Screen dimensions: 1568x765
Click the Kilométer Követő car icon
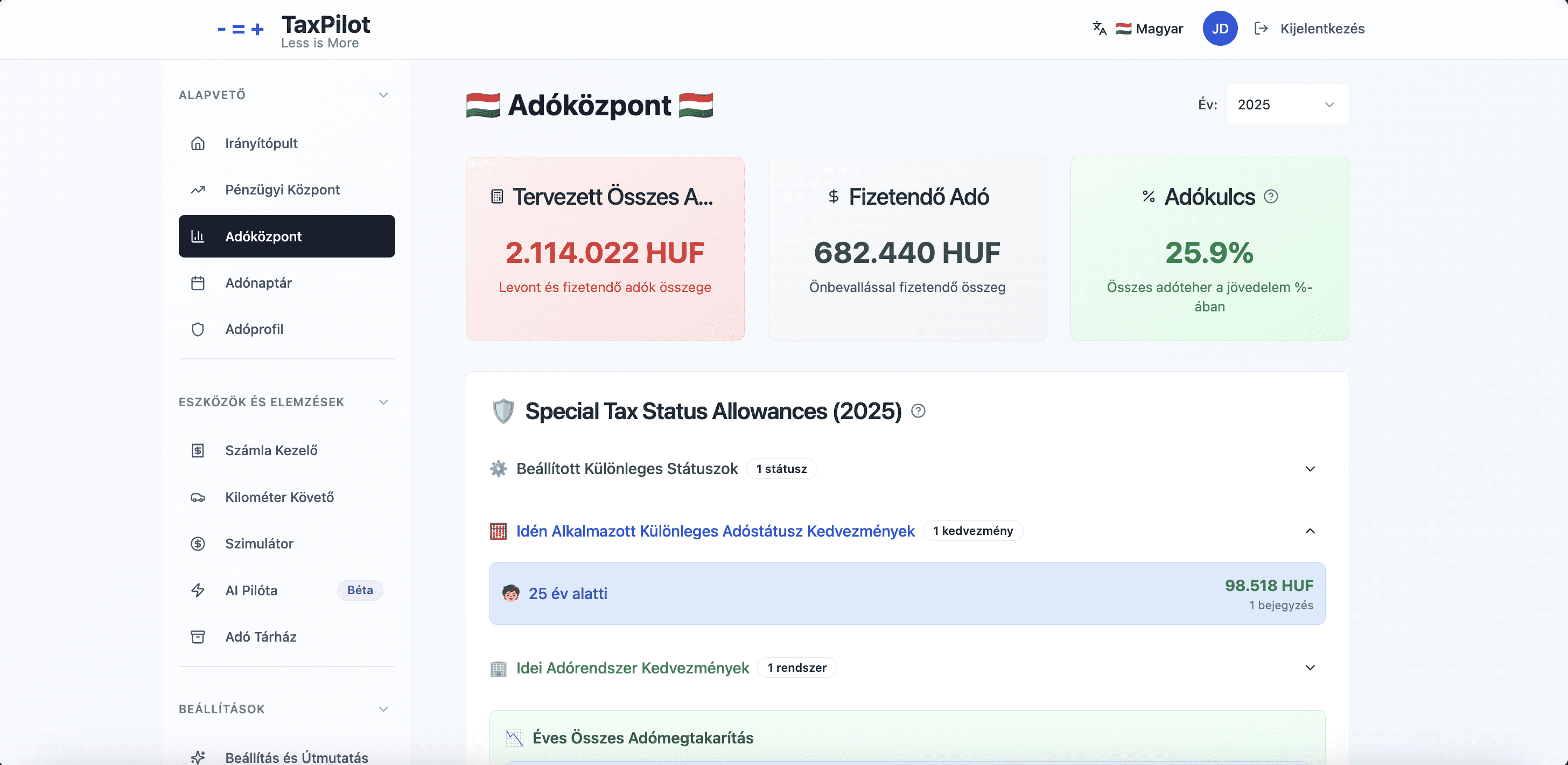pyautogui.click(x=198, y=498)
